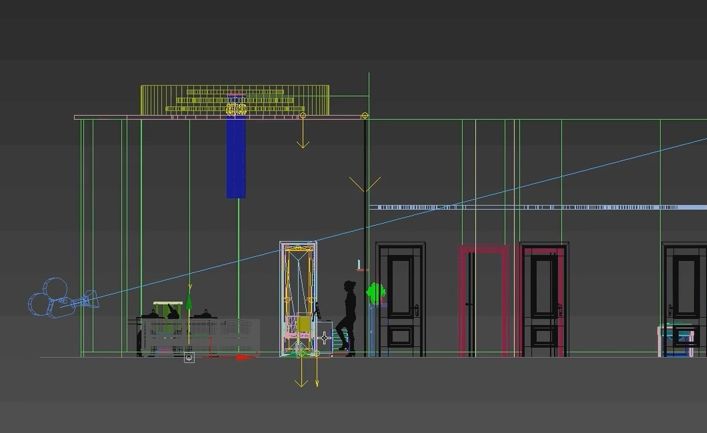Click the black human silhouette figure

347,318
